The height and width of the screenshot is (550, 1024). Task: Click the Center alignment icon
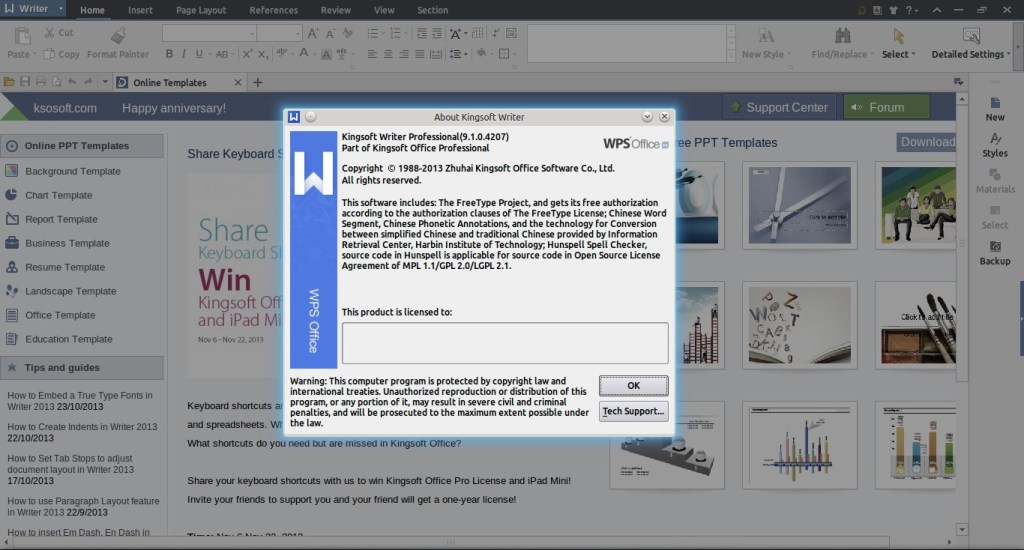click(x=388, y=54)
